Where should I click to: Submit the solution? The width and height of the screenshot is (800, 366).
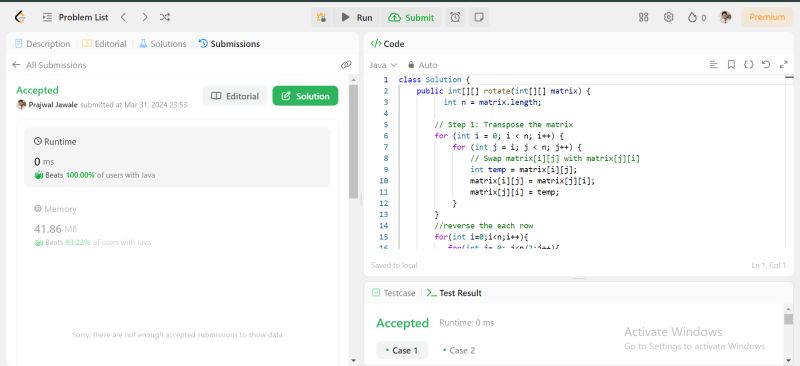point(411,17)
